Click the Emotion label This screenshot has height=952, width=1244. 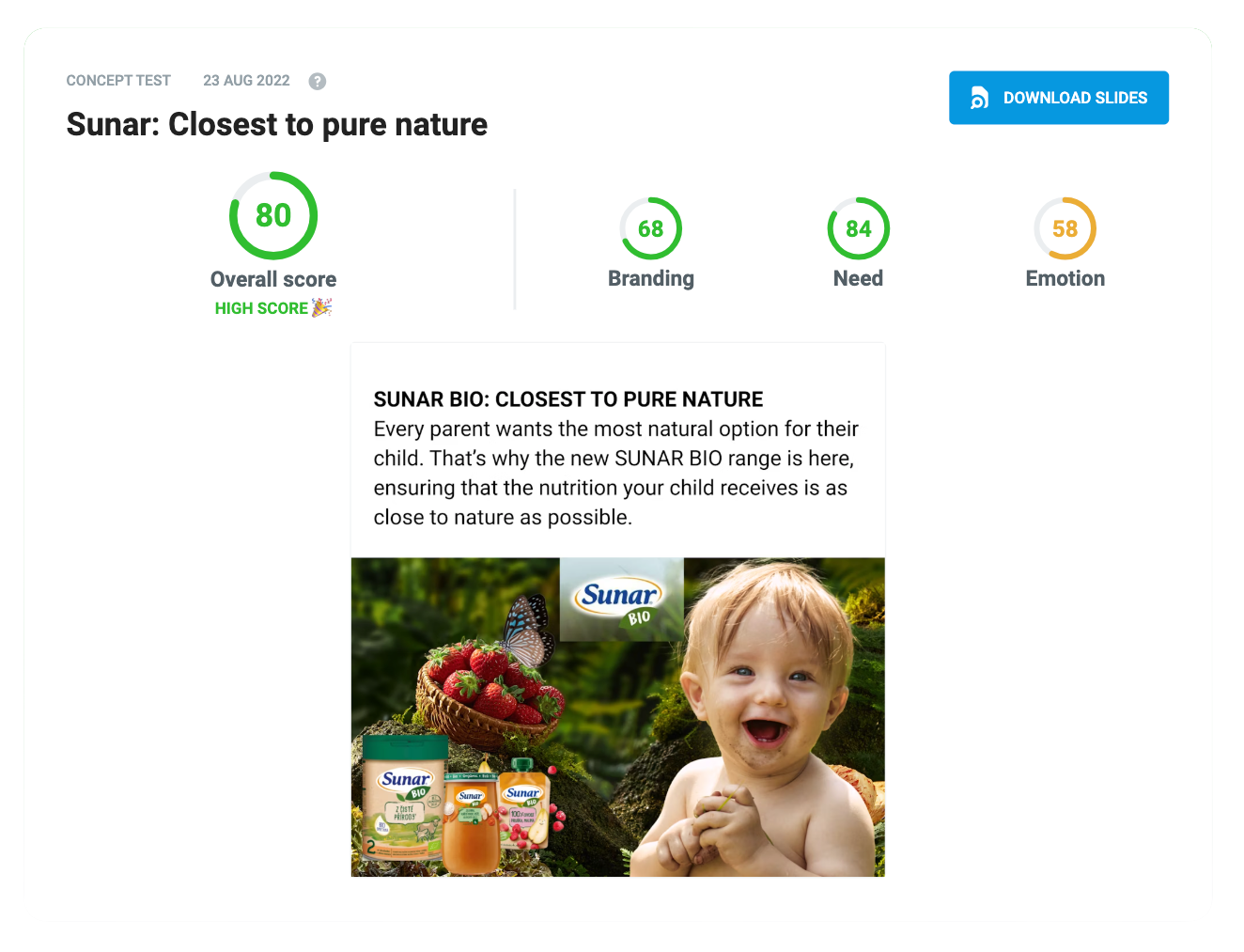(1065, 278)
